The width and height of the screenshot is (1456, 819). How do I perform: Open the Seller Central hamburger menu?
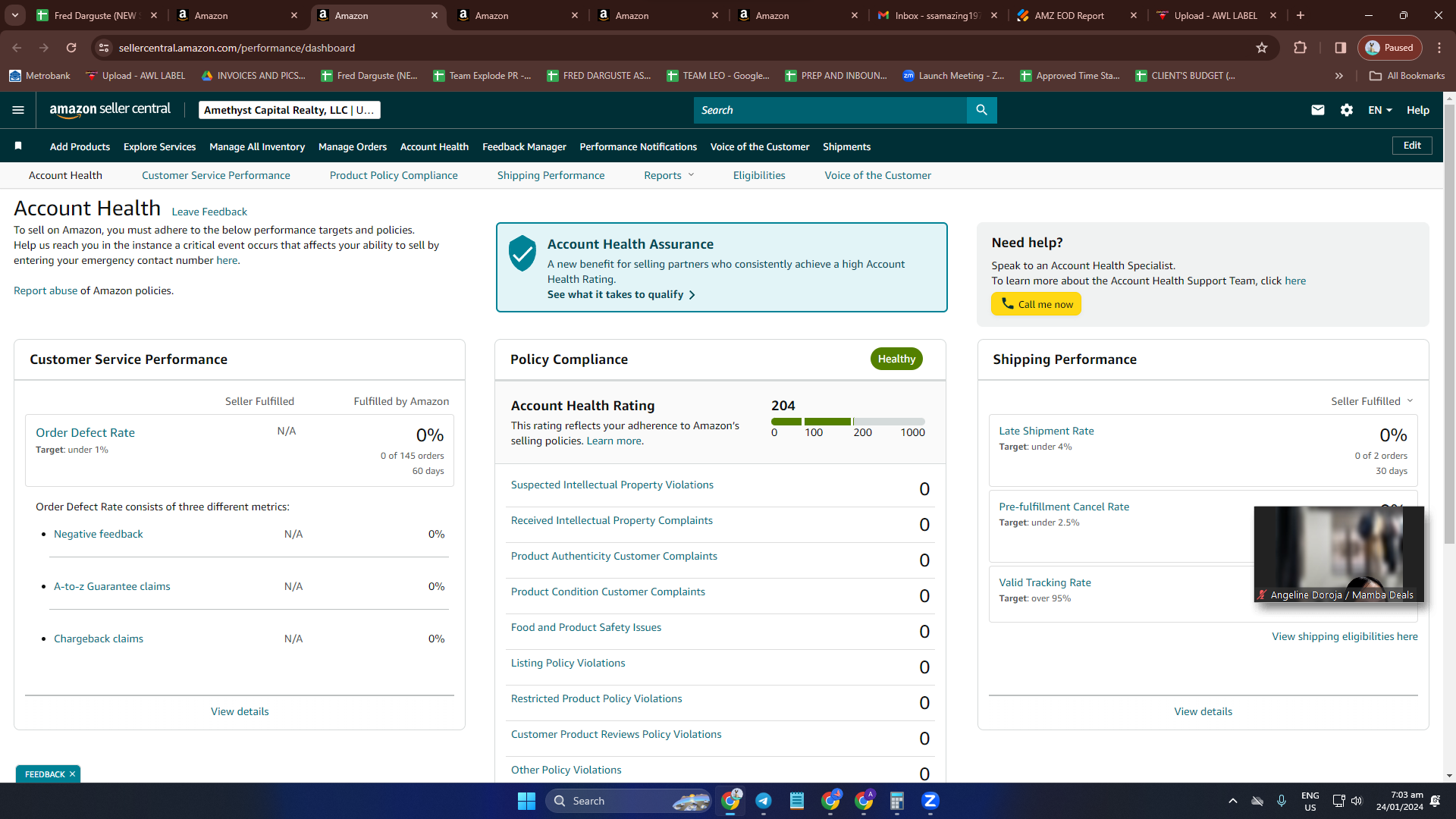point(18,110)
